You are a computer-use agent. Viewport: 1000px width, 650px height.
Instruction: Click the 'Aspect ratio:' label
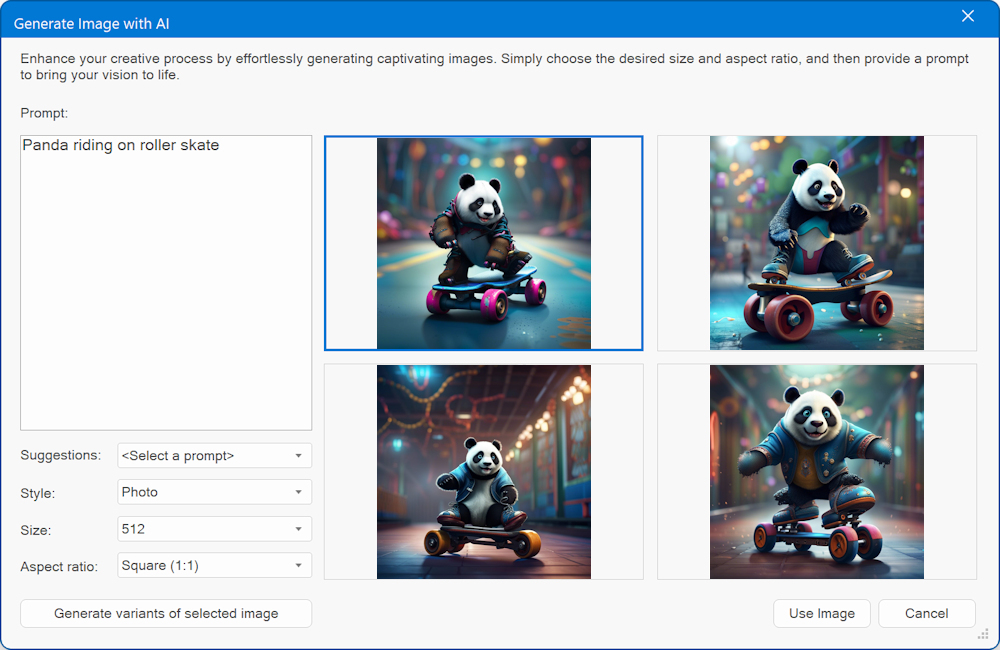(x=59, y=567)
